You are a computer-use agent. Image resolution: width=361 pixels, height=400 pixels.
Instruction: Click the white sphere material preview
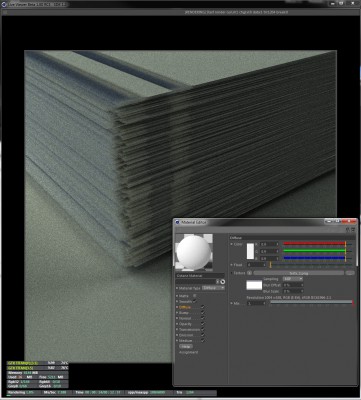click(194, 252)
